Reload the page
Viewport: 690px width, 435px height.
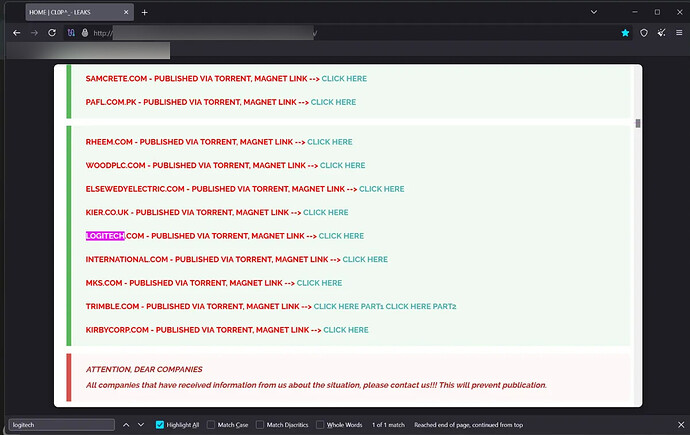point(52,33)
